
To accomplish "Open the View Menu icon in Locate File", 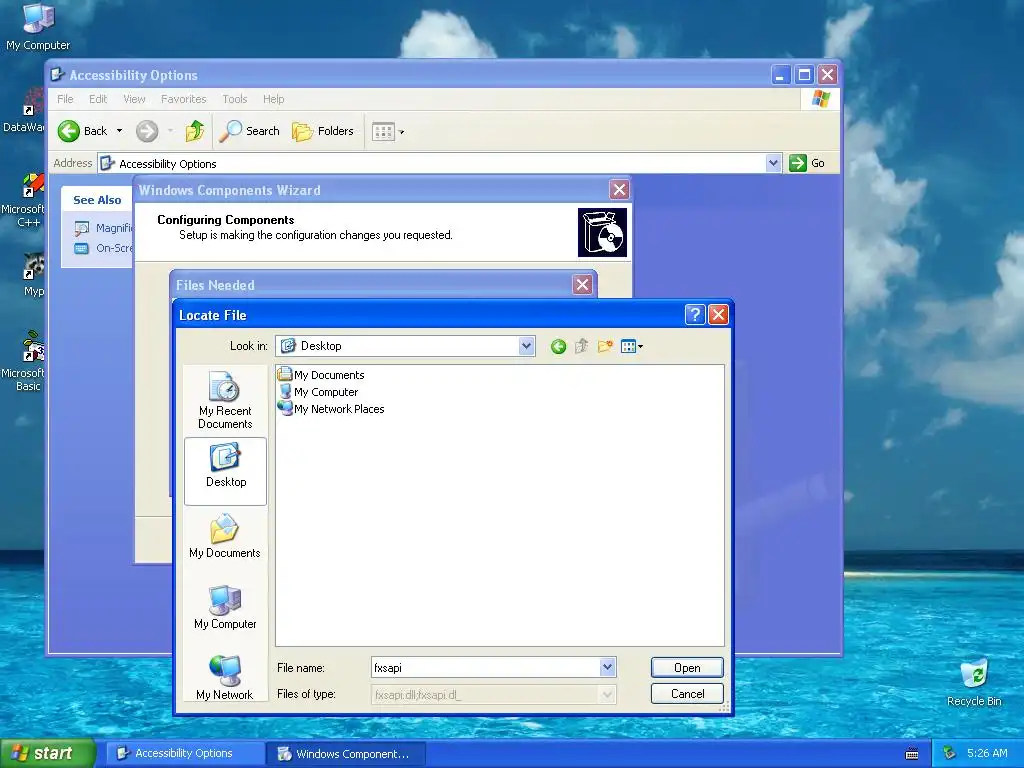I will (x=632, y=346).
